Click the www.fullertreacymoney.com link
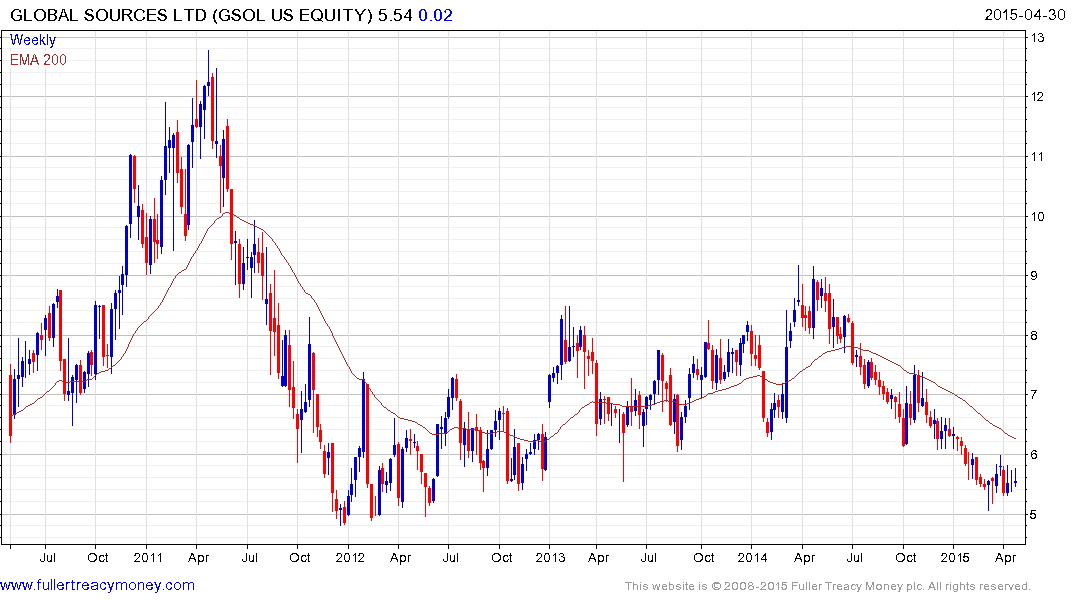1075x600 pixels. (97, 585)
